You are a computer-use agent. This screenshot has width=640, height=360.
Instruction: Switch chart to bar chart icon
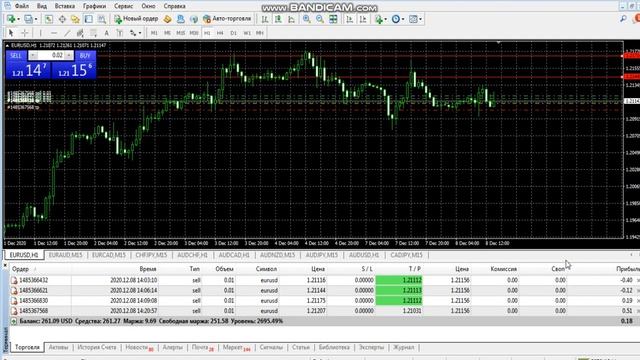265,19
